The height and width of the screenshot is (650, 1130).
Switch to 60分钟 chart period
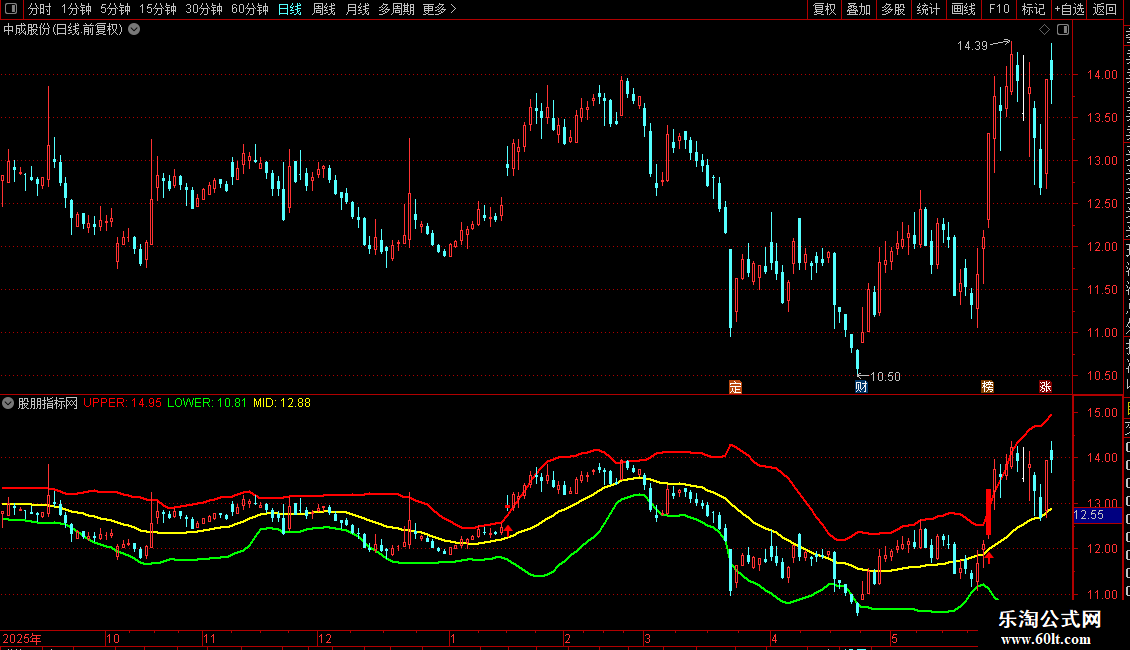(250, 9)
